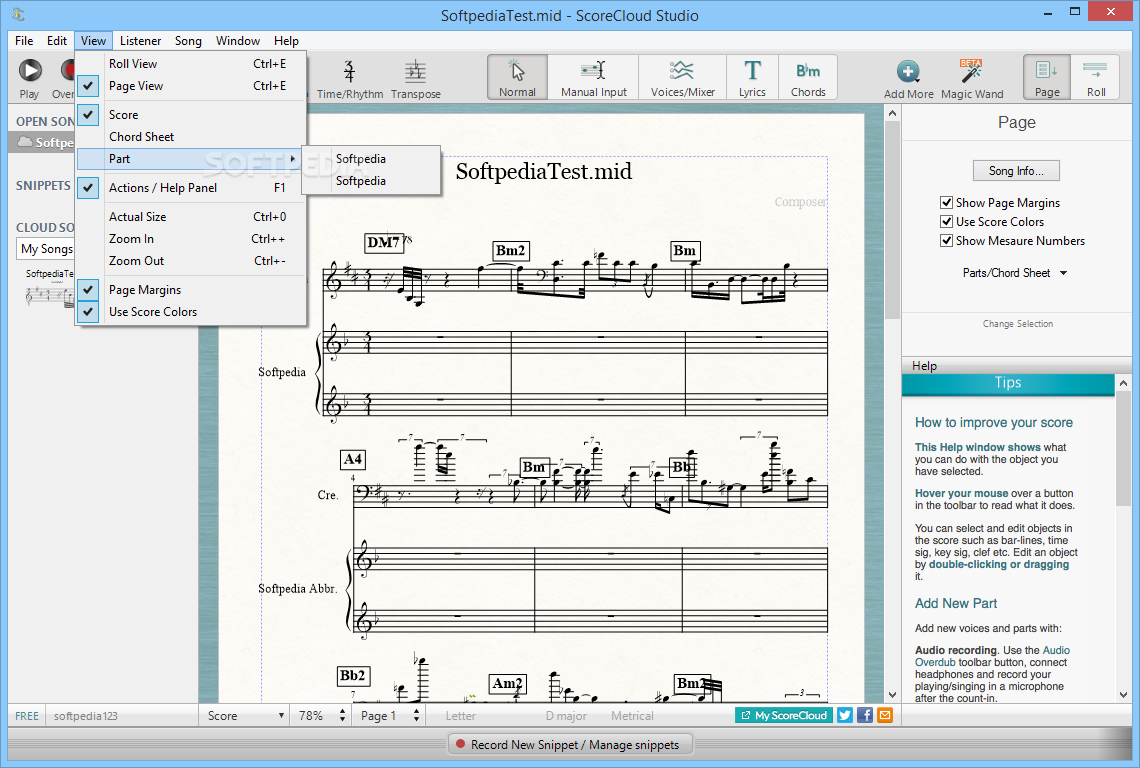This screenshot has width=1140, height=768.
Task: Select the Lyrics tool
Action: 752,77
